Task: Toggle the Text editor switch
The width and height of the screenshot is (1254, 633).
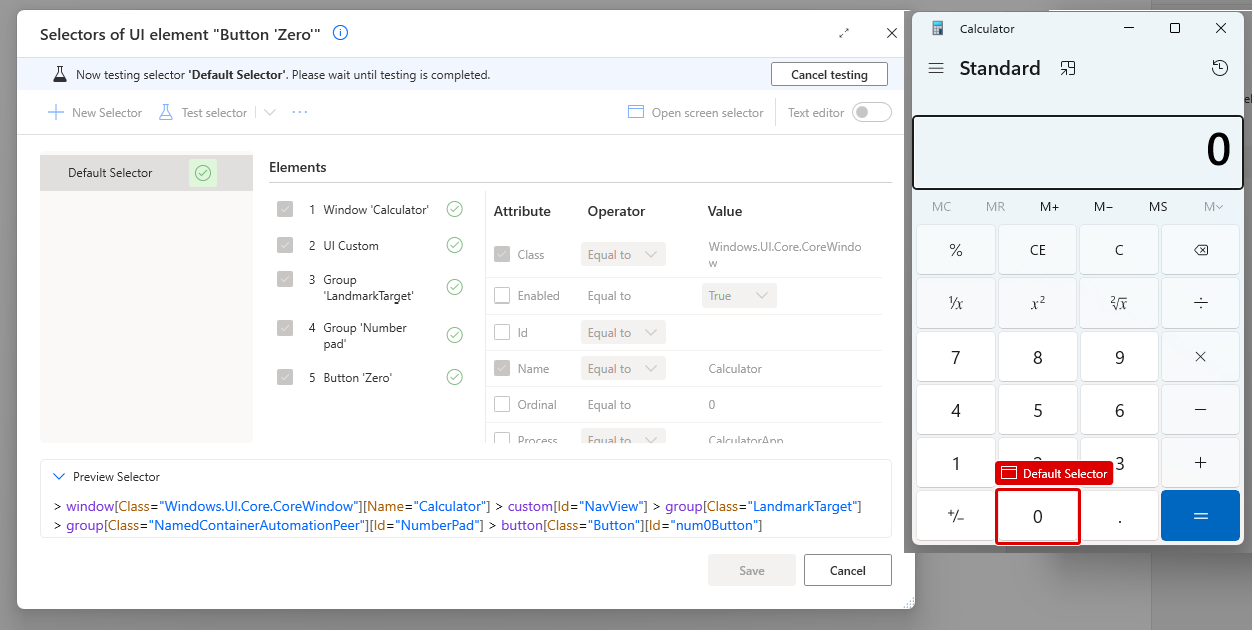Action: (x=872, y=113)
